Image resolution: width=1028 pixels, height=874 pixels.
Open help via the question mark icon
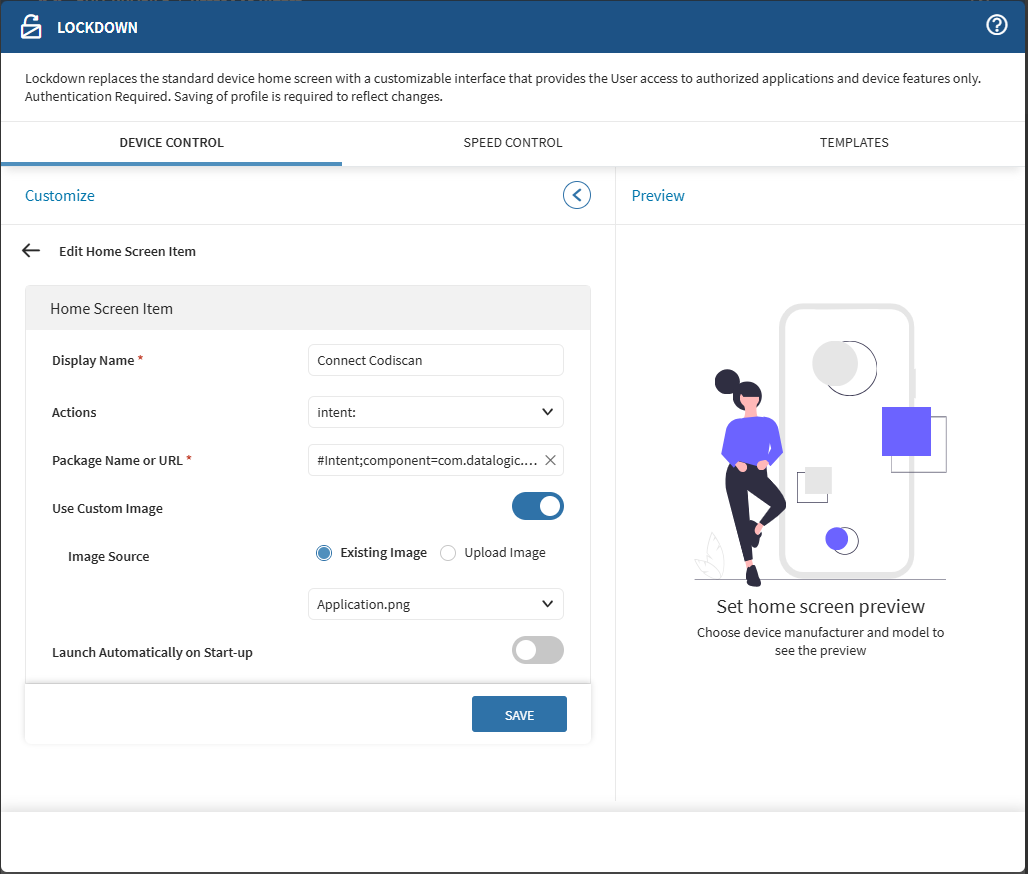996,26
